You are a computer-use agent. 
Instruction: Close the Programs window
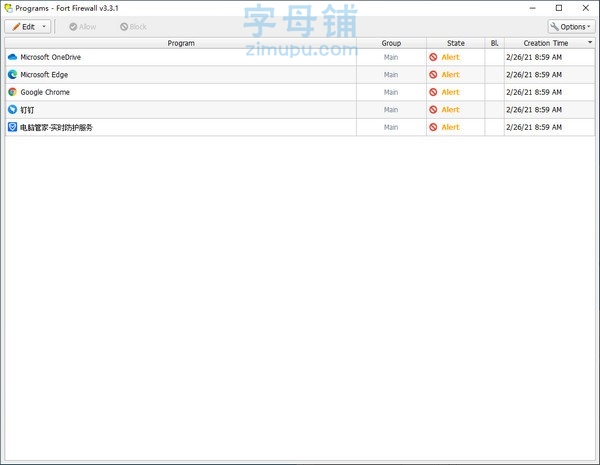(x=585, y=8)
